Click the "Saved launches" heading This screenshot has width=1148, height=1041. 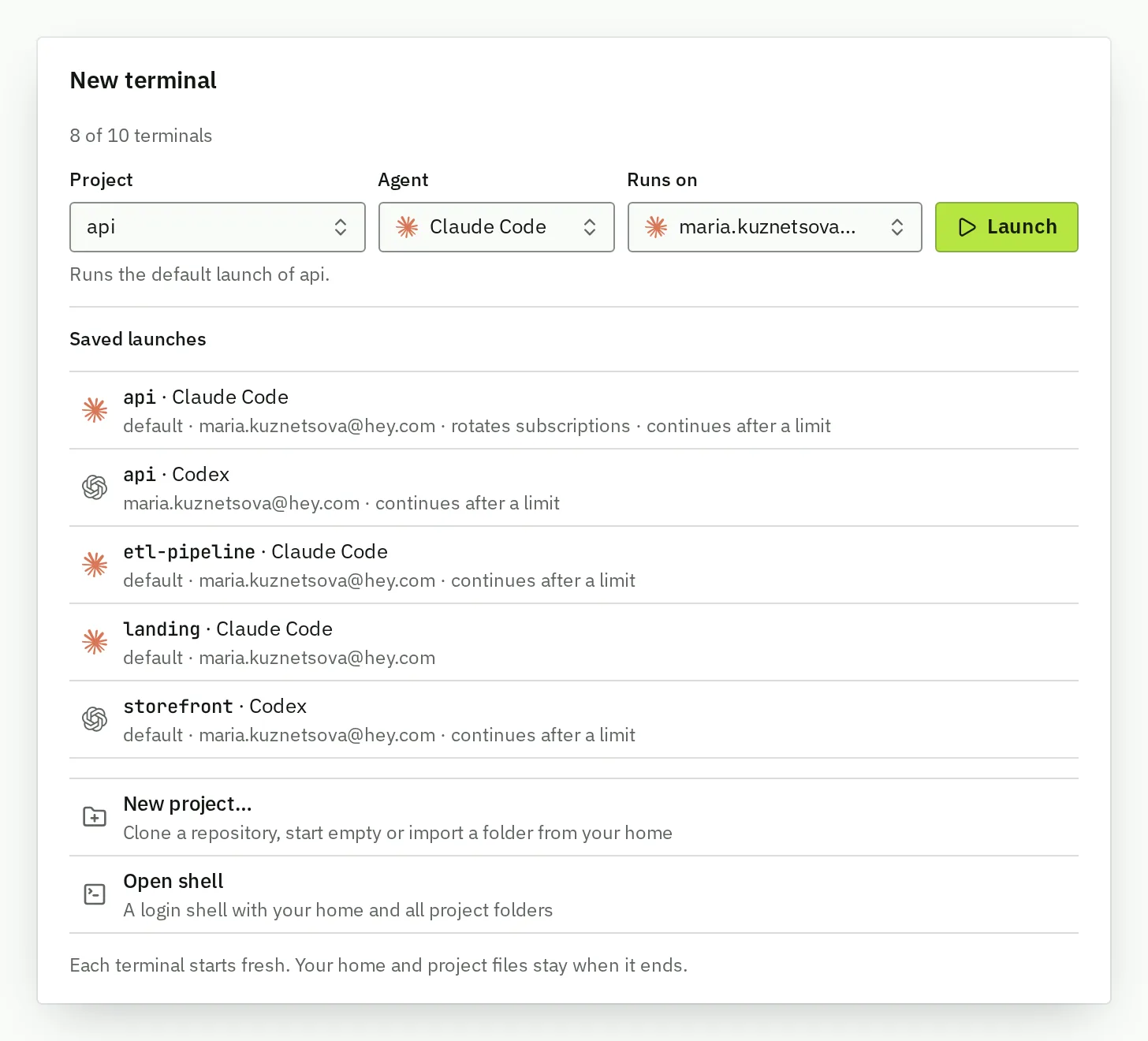pos(138,339)
